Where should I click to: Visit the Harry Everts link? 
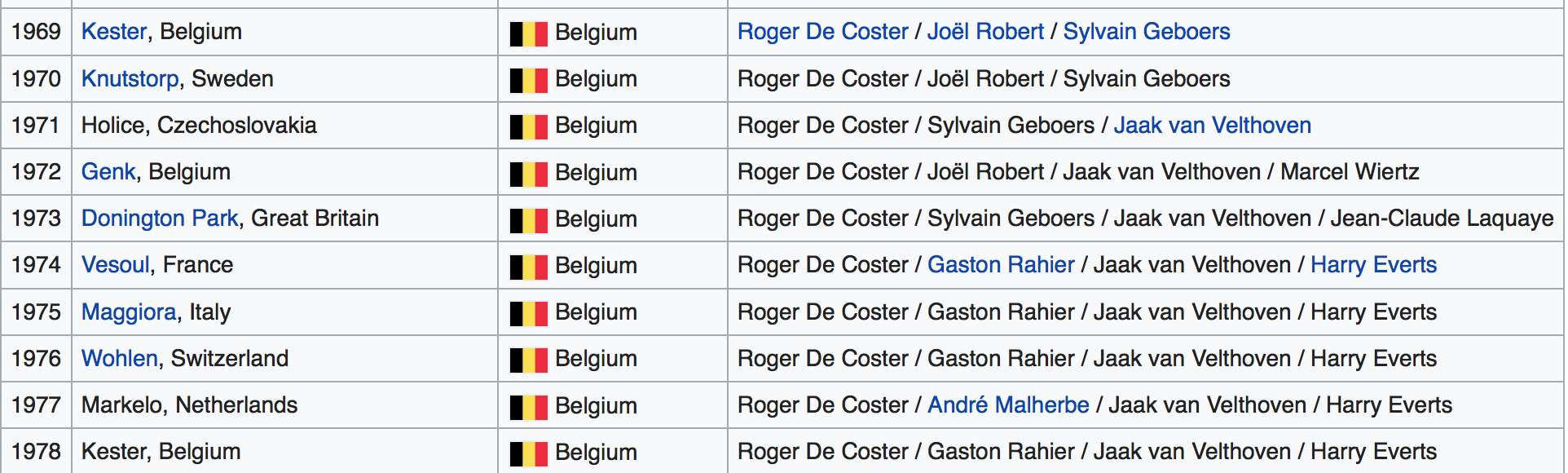[1374, 265]
